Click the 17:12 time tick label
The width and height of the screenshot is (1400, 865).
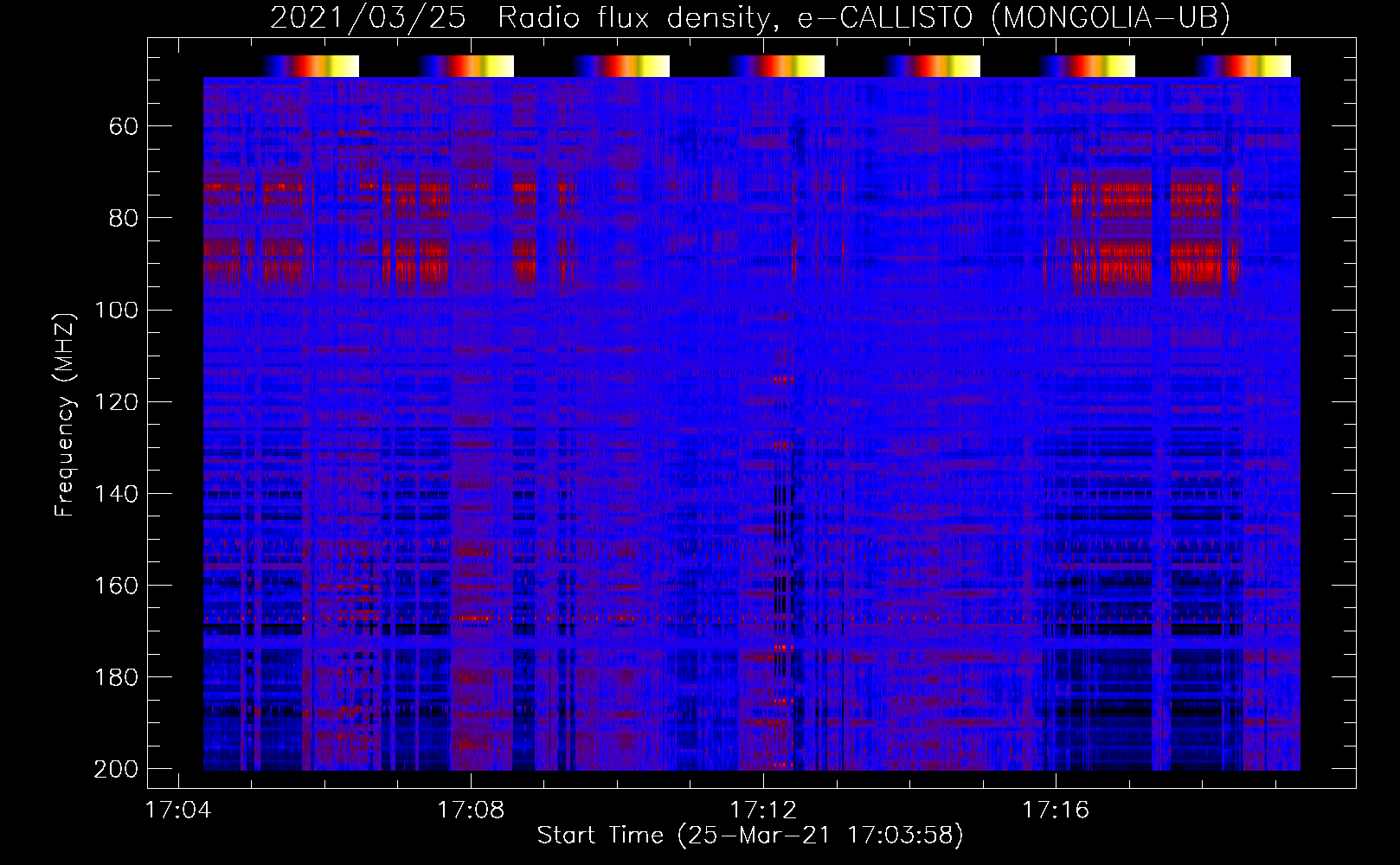click(x=763, y=811)
